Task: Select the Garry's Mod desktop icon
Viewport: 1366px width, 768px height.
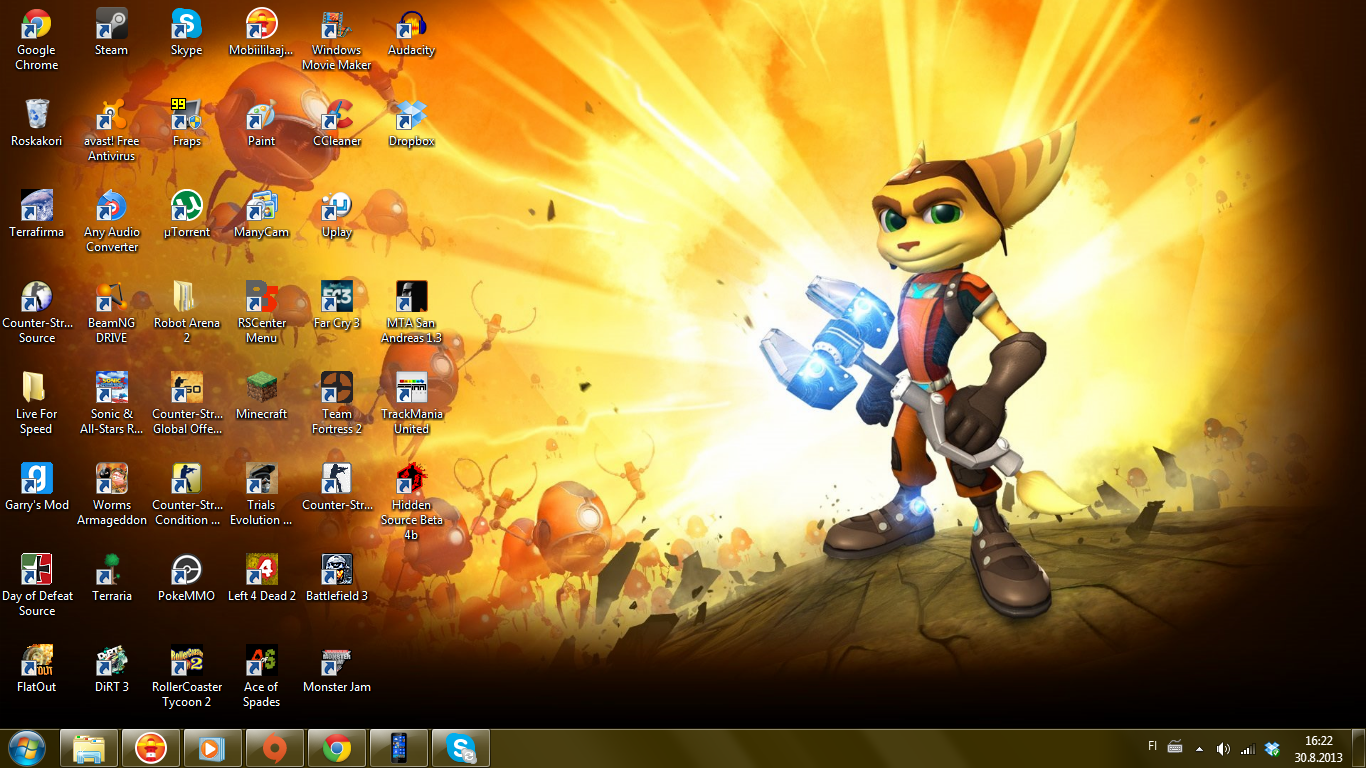Action: [x=37, y=488]
